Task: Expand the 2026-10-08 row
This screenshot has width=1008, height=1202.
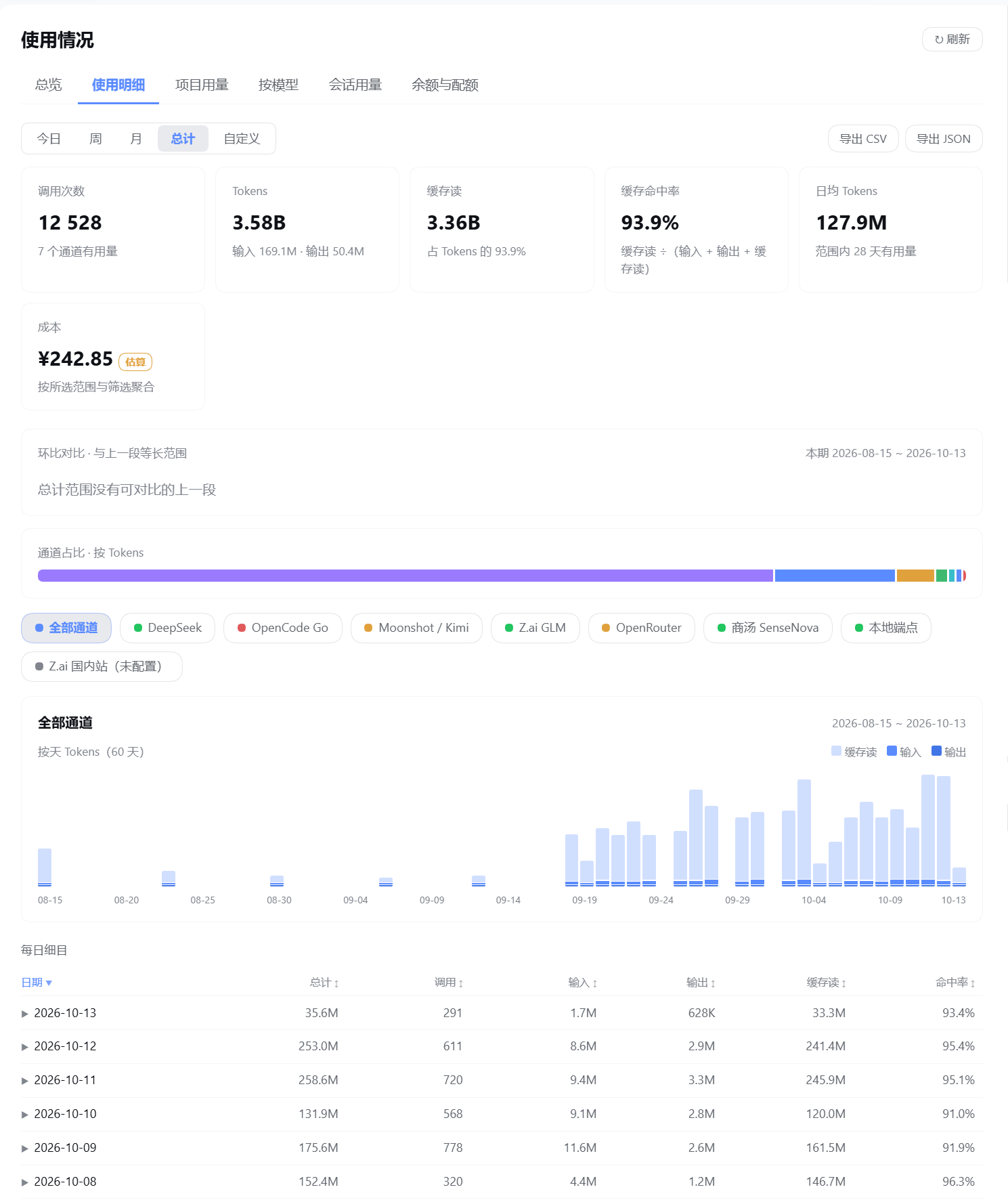Action: (25, 1182)
